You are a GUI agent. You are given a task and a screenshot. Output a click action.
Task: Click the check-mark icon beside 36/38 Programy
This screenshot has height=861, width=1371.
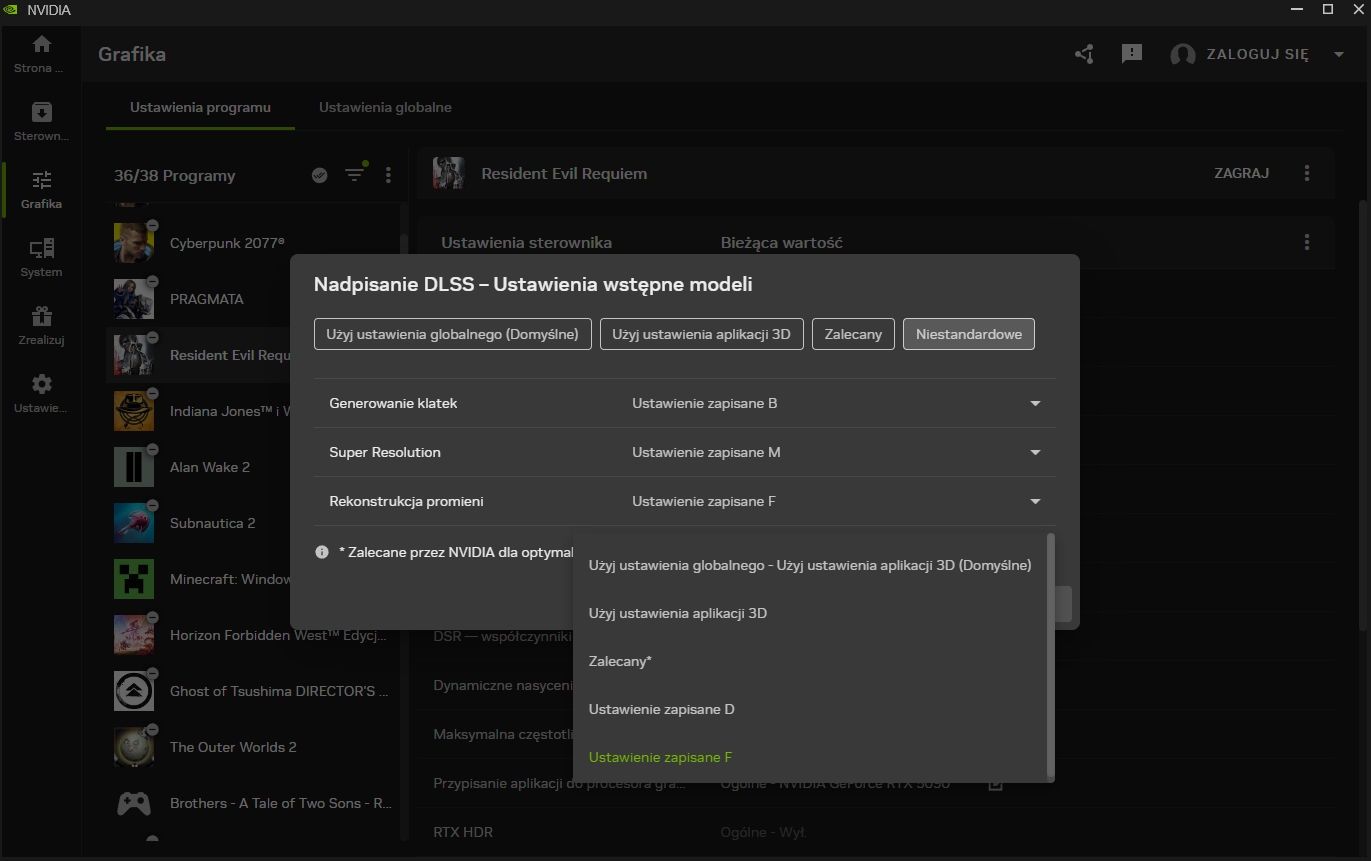tap(320, 175)
